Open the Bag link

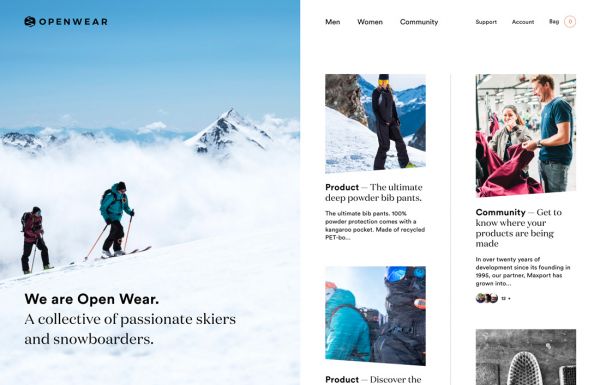554,22
